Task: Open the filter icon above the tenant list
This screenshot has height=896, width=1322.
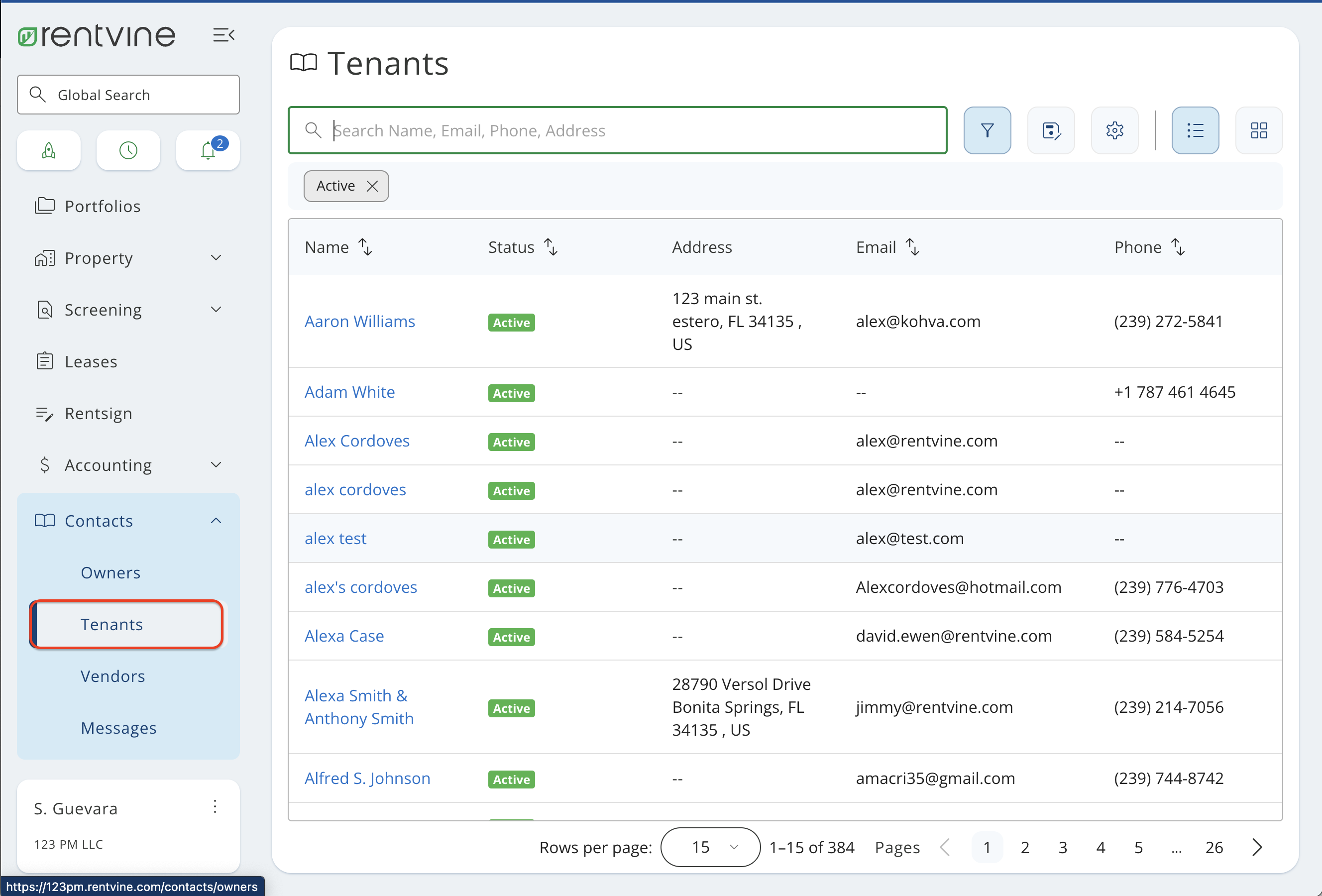Action: click(x=987, y=130)
